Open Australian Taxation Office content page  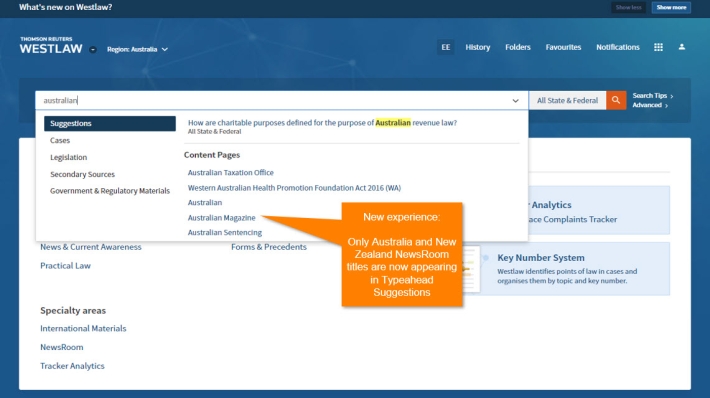(230, 173)
